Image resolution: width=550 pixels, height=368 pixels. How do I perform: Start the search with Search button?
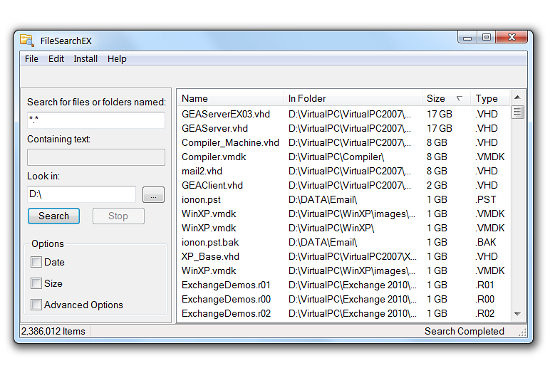(54, 216)
